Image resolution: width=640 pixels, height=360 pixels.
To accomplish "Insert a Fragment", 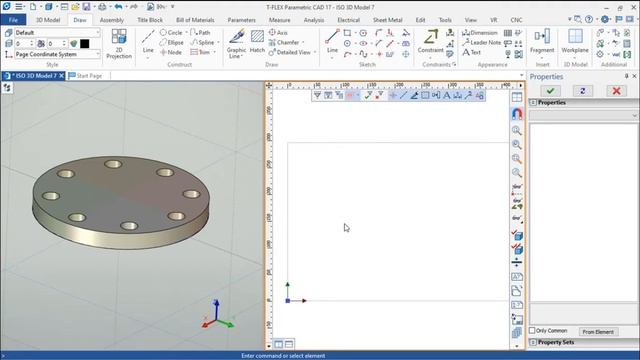I will click(542, 41).
